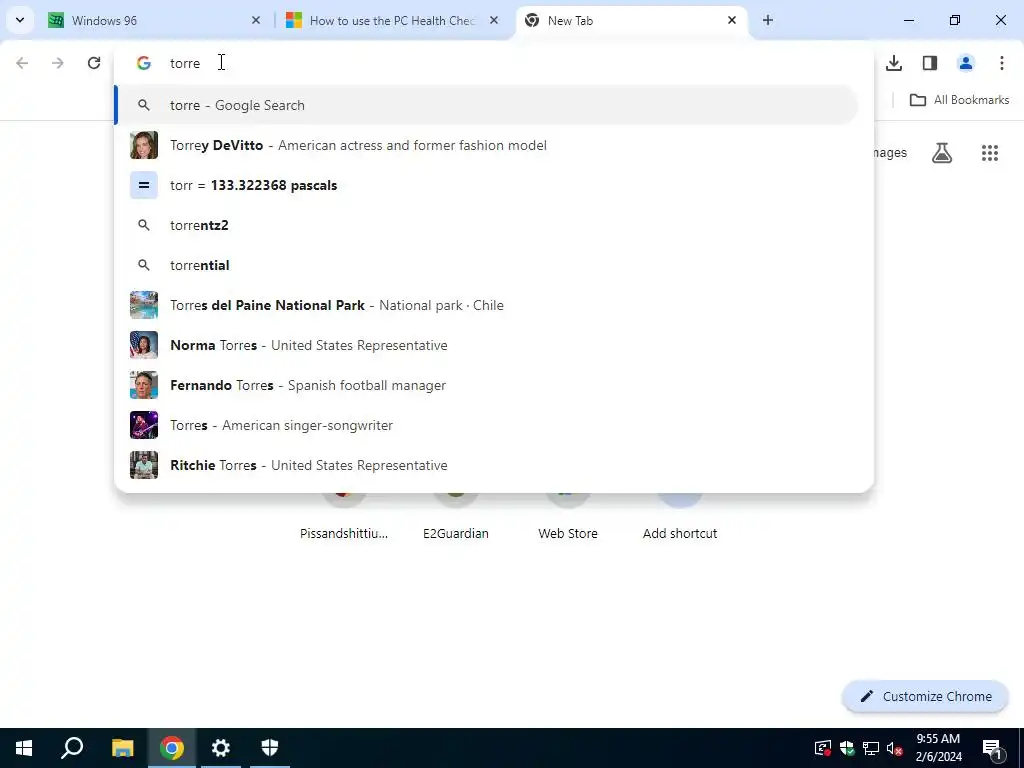Open a new tab with the plus icon
Viewport: 1024px width, 768px height.
(x=767, y=20)
